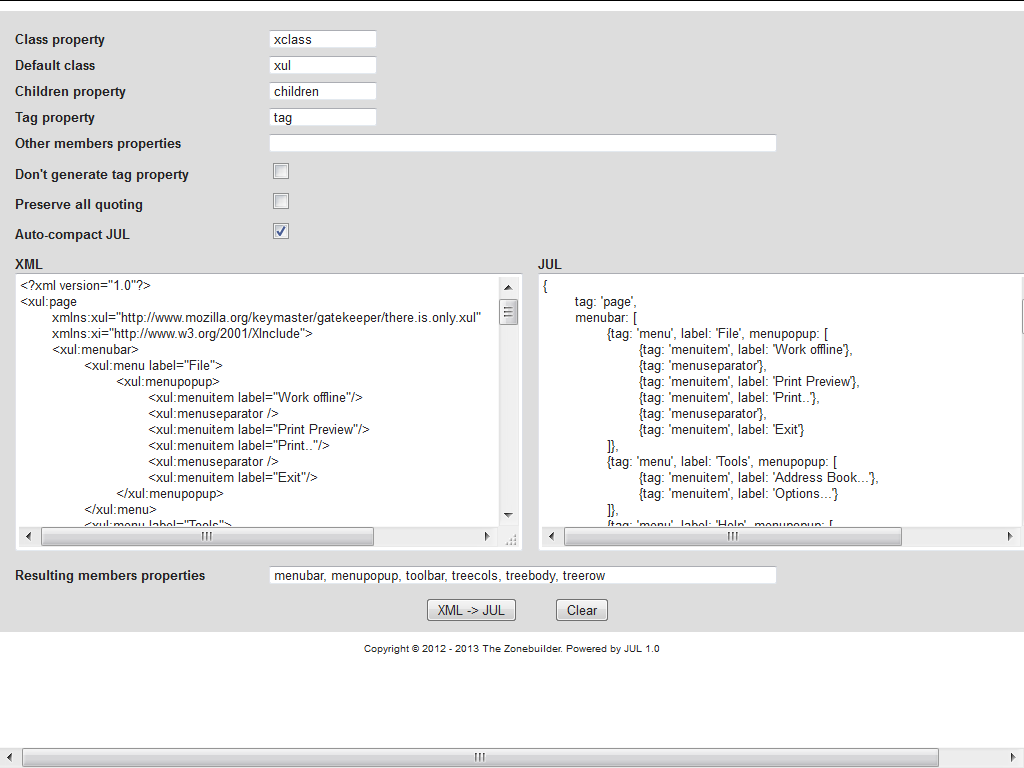Click the XML -> JUL conversion button

point(471,610)
